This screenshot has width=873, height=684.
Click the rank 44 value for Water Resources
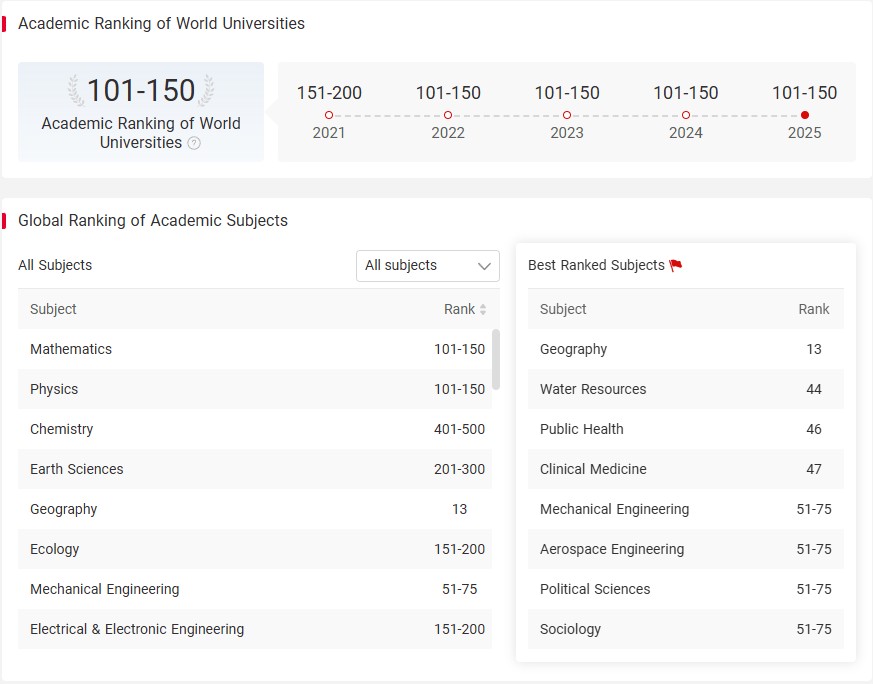pos(813,389)
